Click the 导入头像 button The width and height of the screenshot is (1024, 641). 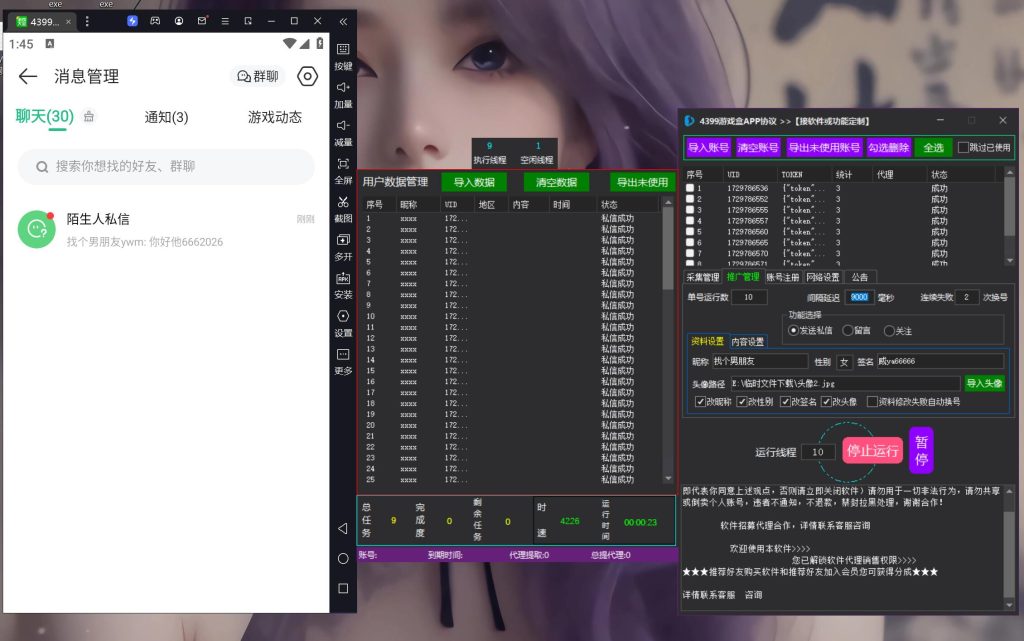tap(984, 383)
